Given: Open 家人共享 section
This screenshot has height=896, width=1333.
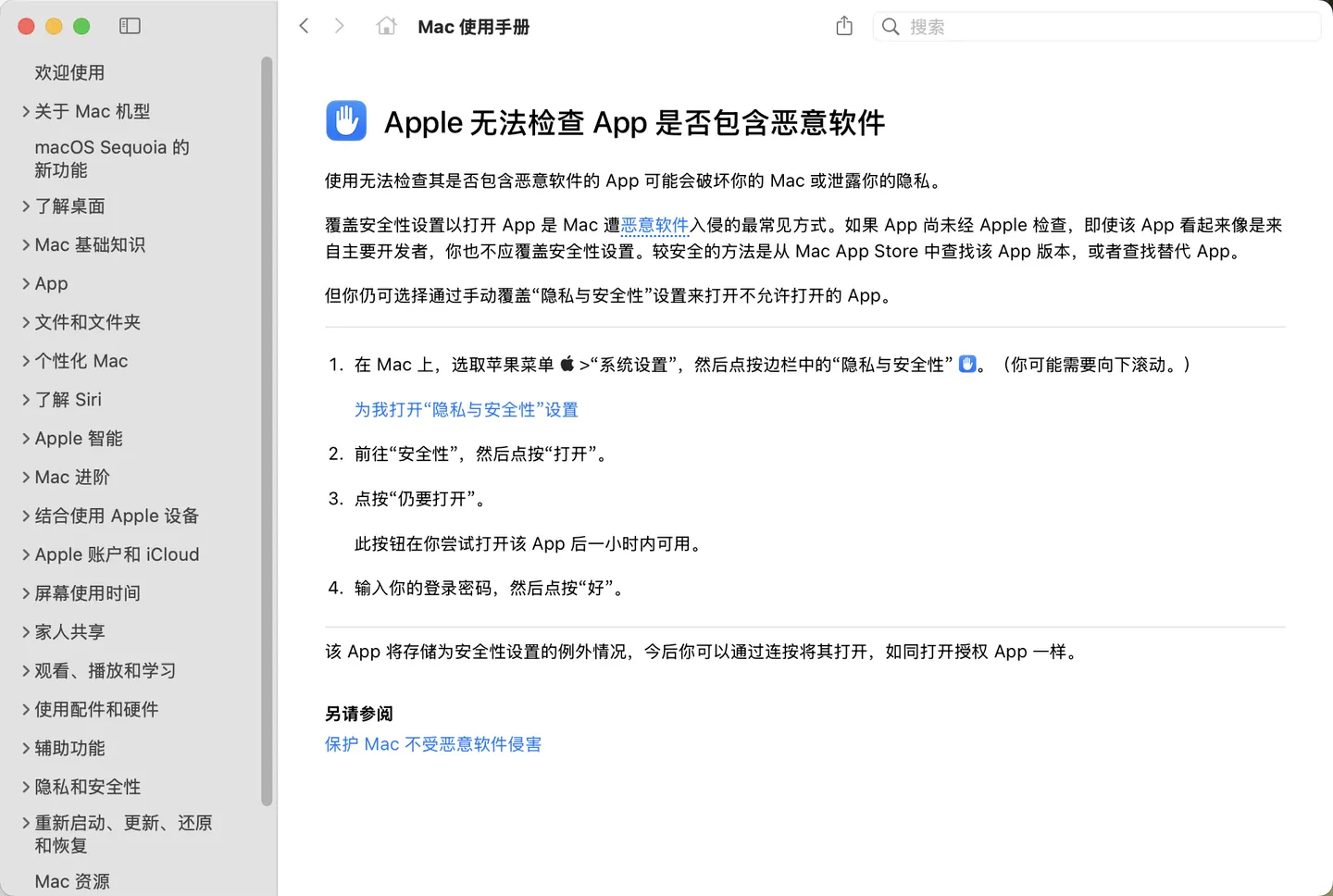Looking at the screenshot, I should [x=69, y=632].
